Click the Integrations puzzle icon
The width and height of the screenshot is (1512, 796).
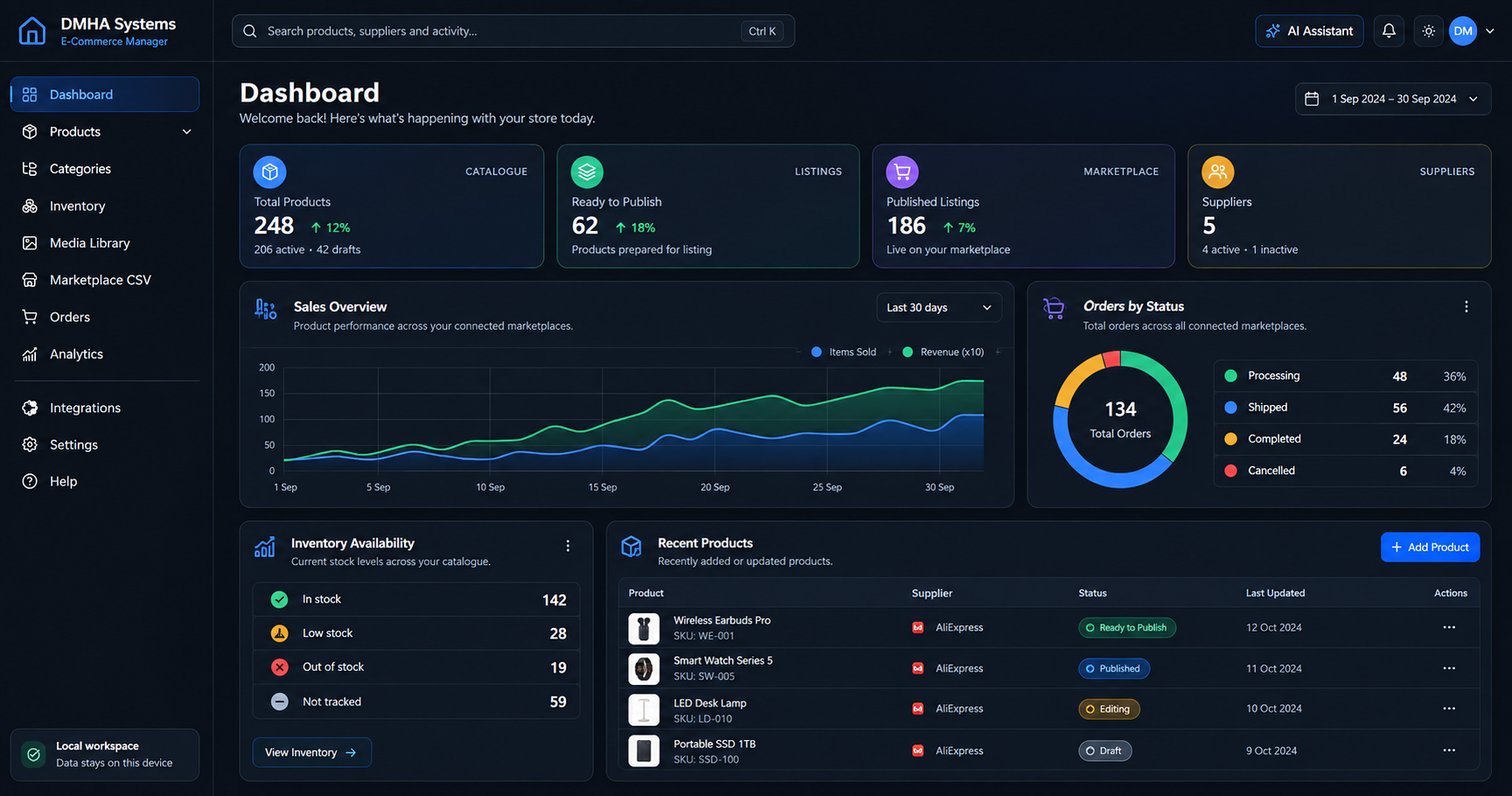click(x=30, y=408)
